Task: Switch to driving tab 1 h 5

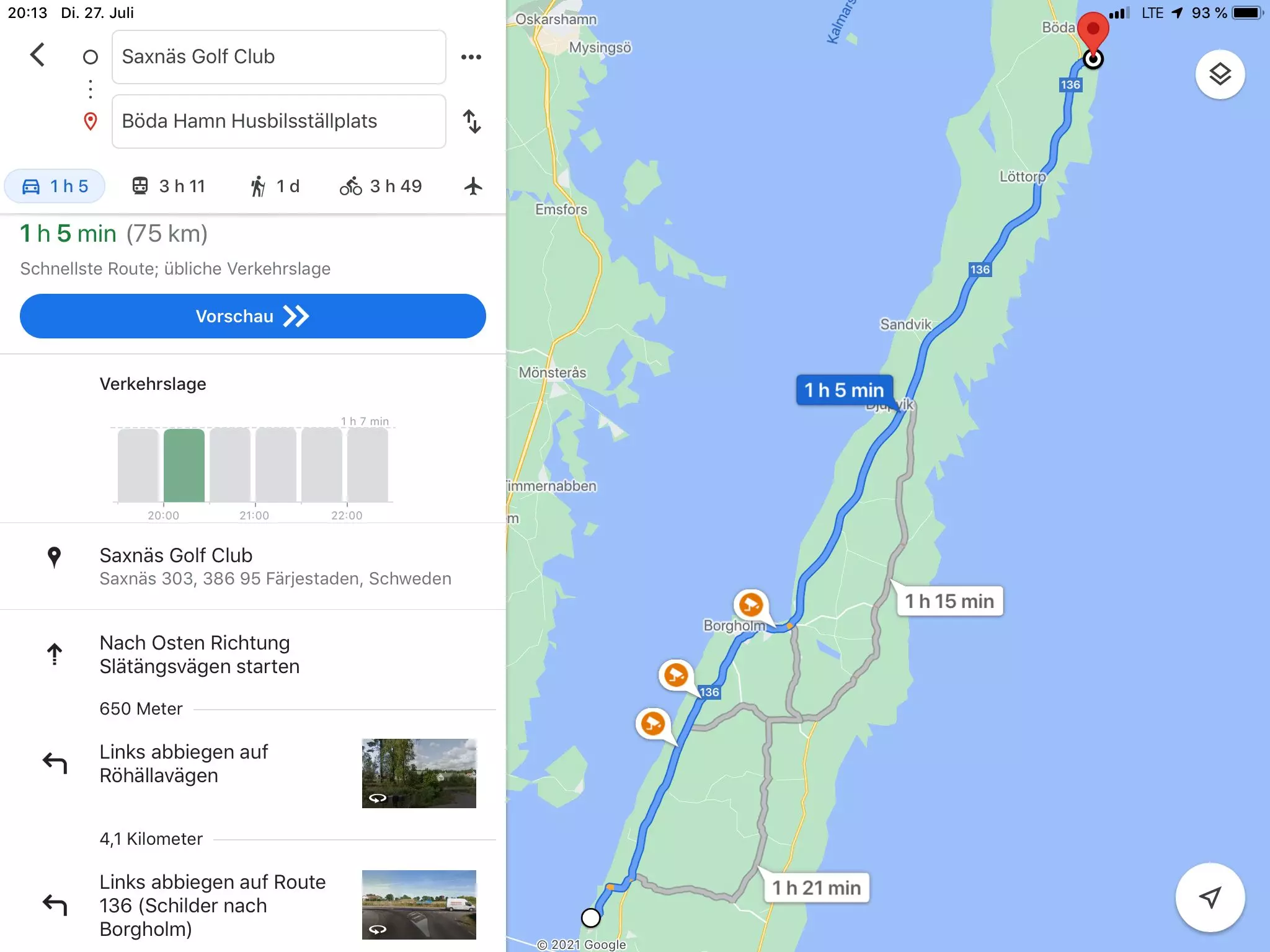Action: click(x=55, y=186)
